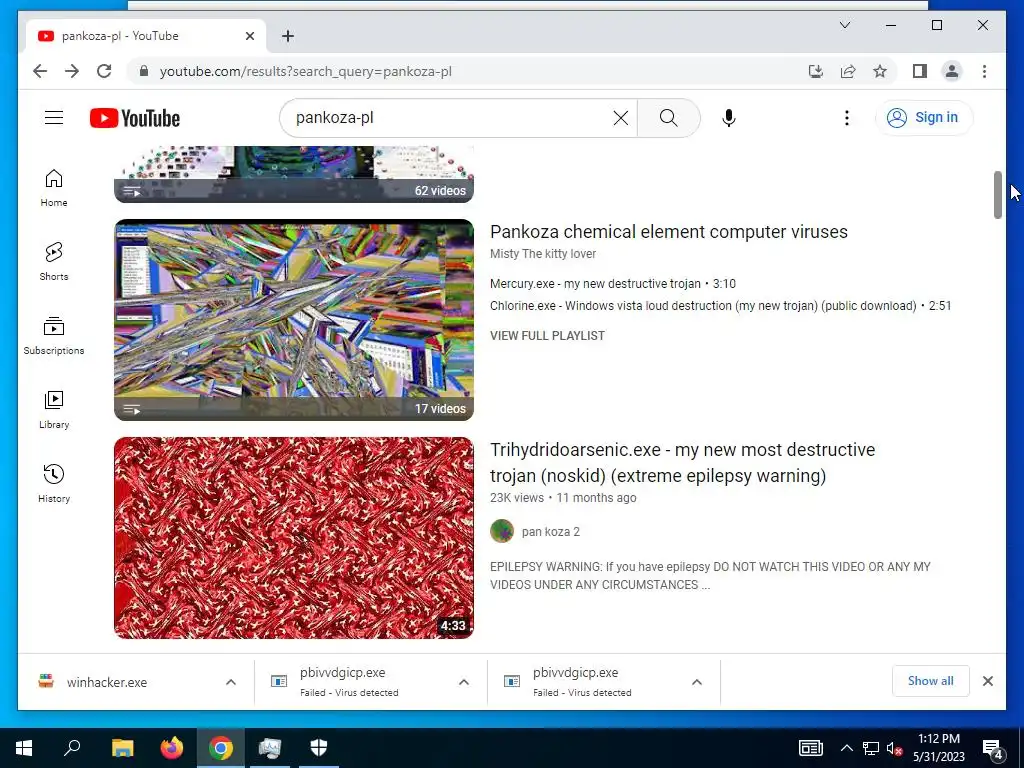
Task: Open the YouTube guide hamburger menu
Action: pyautogui.click(x=54, y=118)
